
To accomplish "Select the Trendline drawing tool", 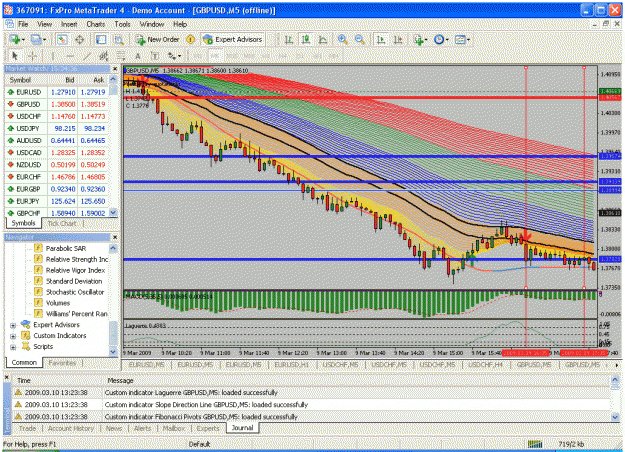I will pos(87,56).
